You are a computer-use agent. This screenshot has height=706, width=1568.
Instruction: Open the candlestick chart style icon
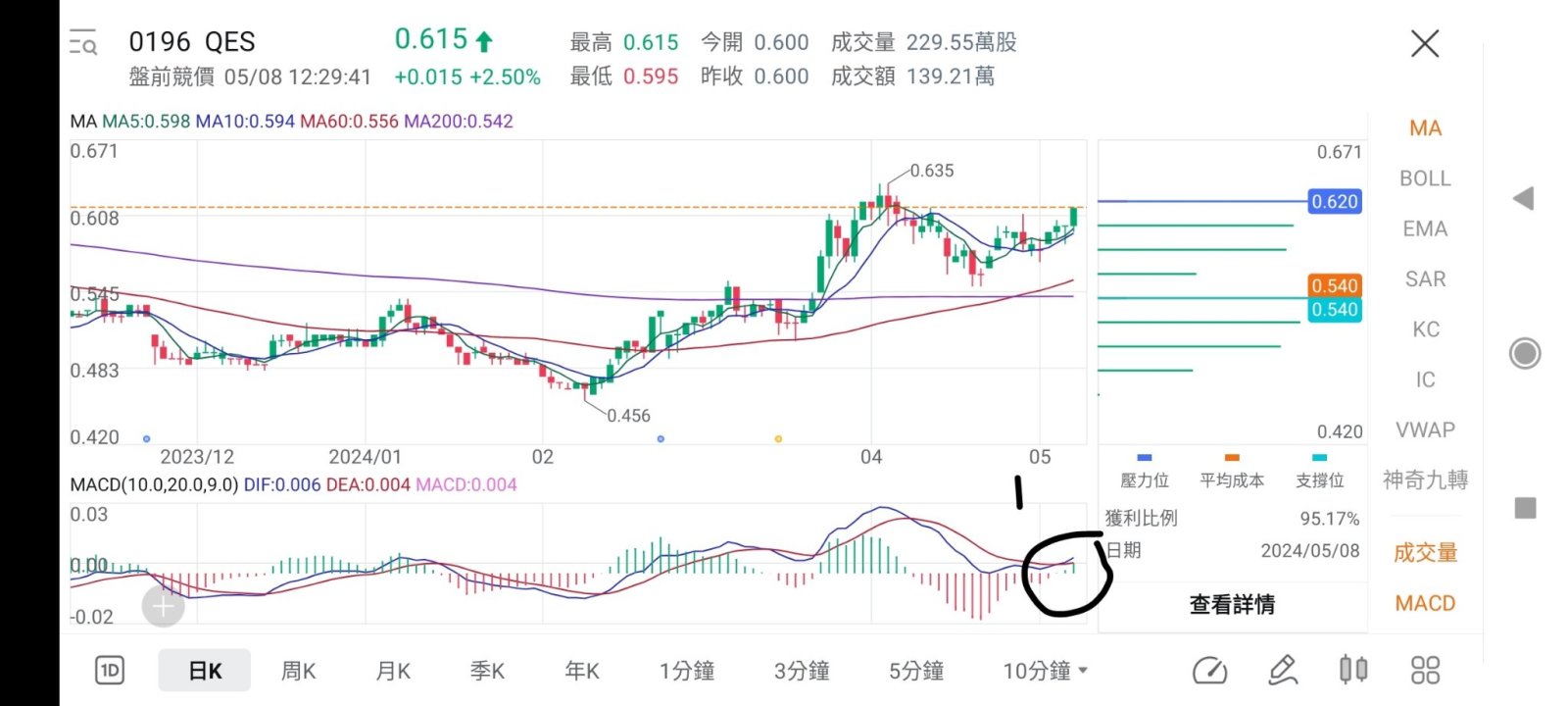(x=1353, y=670)
